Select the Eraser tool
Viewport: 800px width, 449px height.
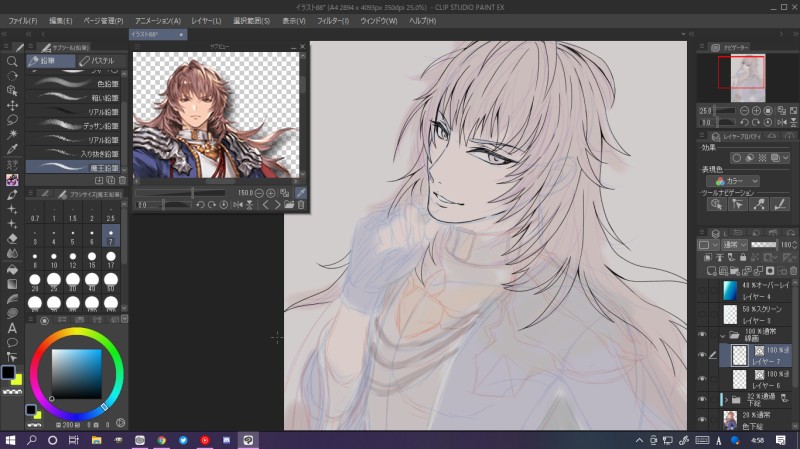click(12, 239)
